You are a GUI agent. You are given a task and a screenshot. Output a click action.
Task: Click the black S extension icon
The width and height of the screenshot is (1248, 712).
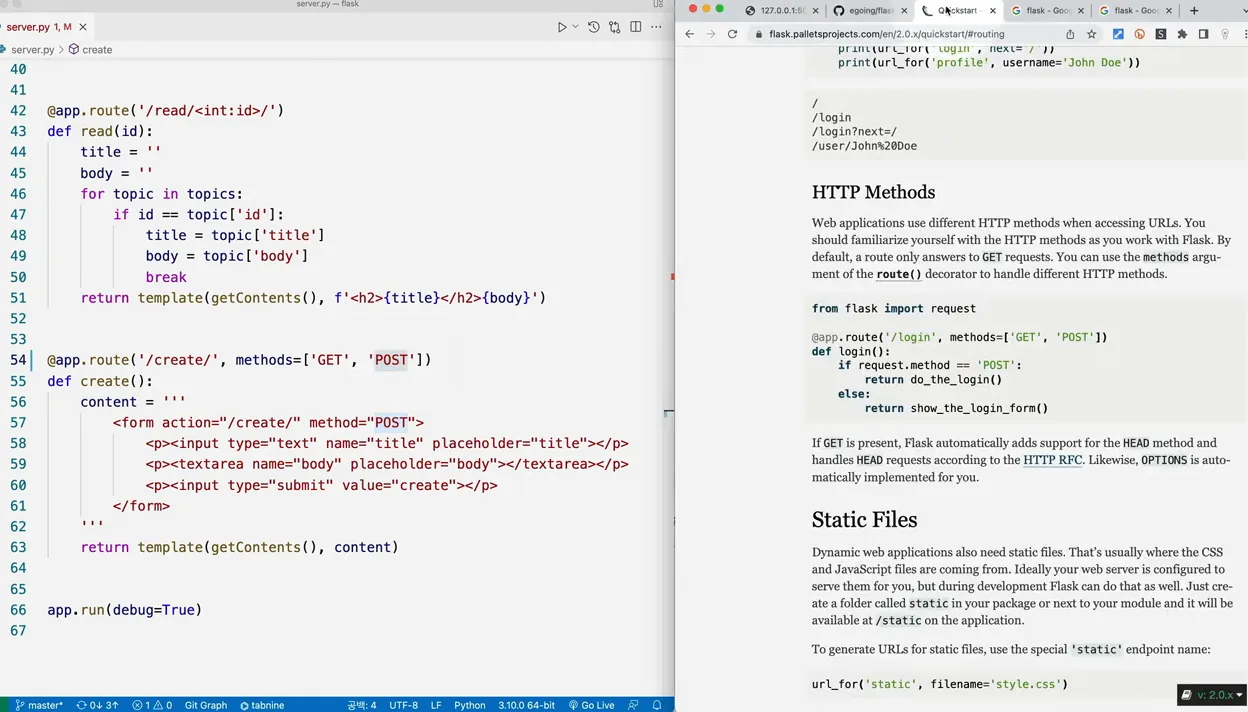pos(1161,34)
